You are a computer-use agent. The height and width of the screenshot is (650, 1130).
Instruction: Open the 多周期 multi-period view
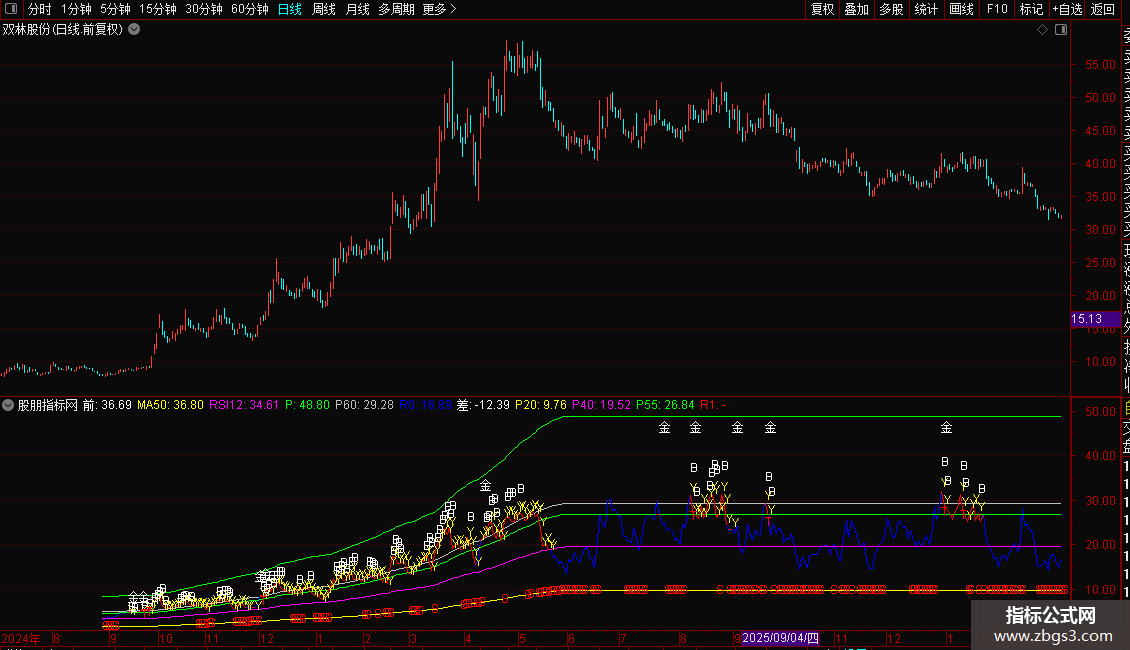point(396,9)
